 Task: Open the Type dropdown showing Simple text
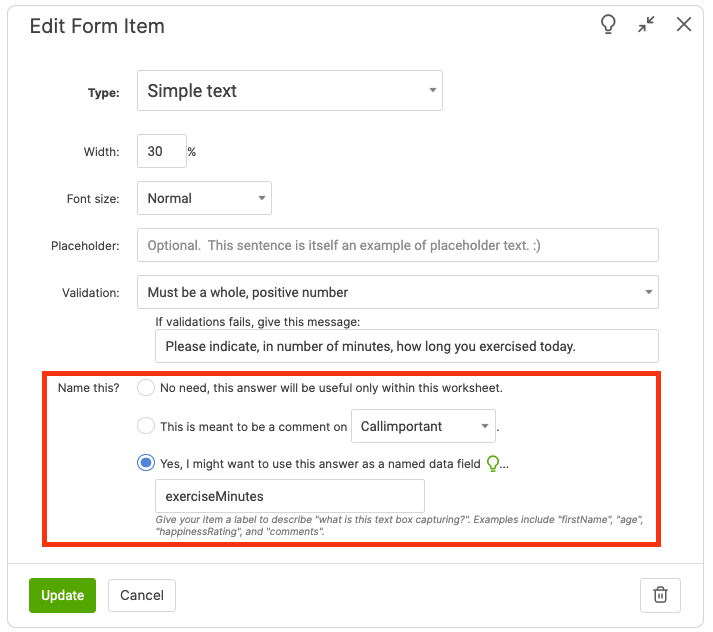(x=289, y=91)
